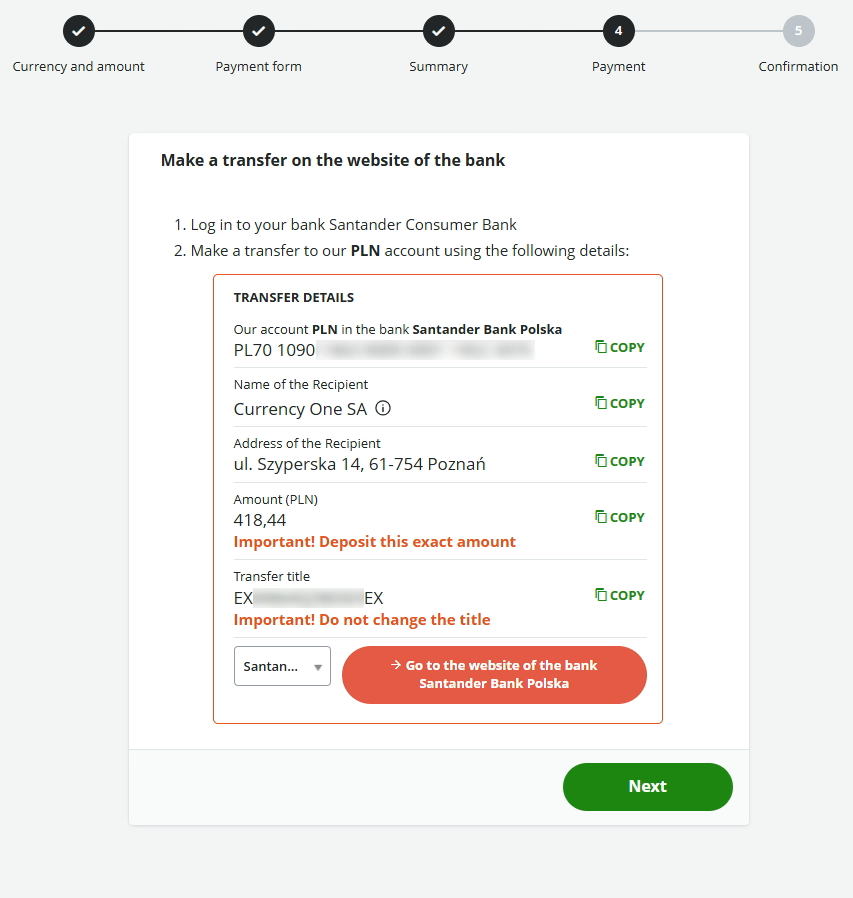Show info about Currency One SA
Screen dimensions: 853x898
[383, 408]
